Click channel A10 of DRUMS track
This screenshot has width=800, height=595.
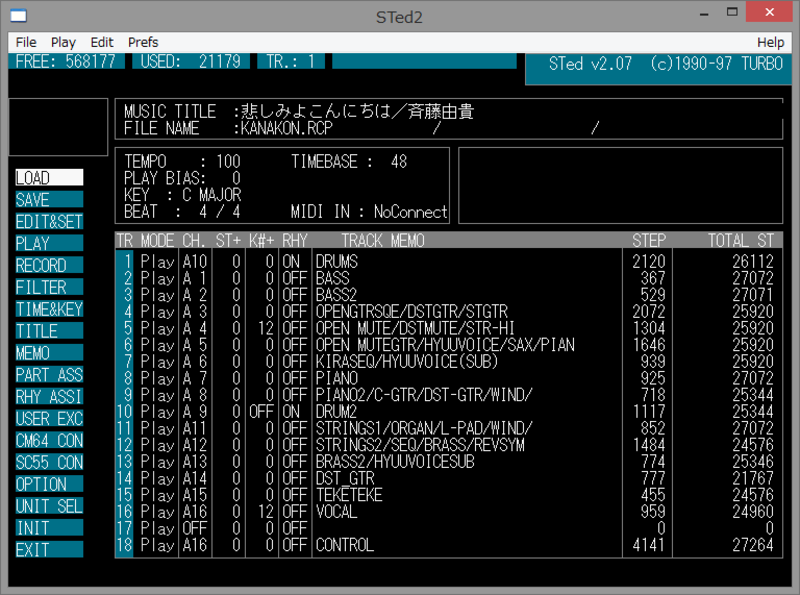click(x=195, y=262)
